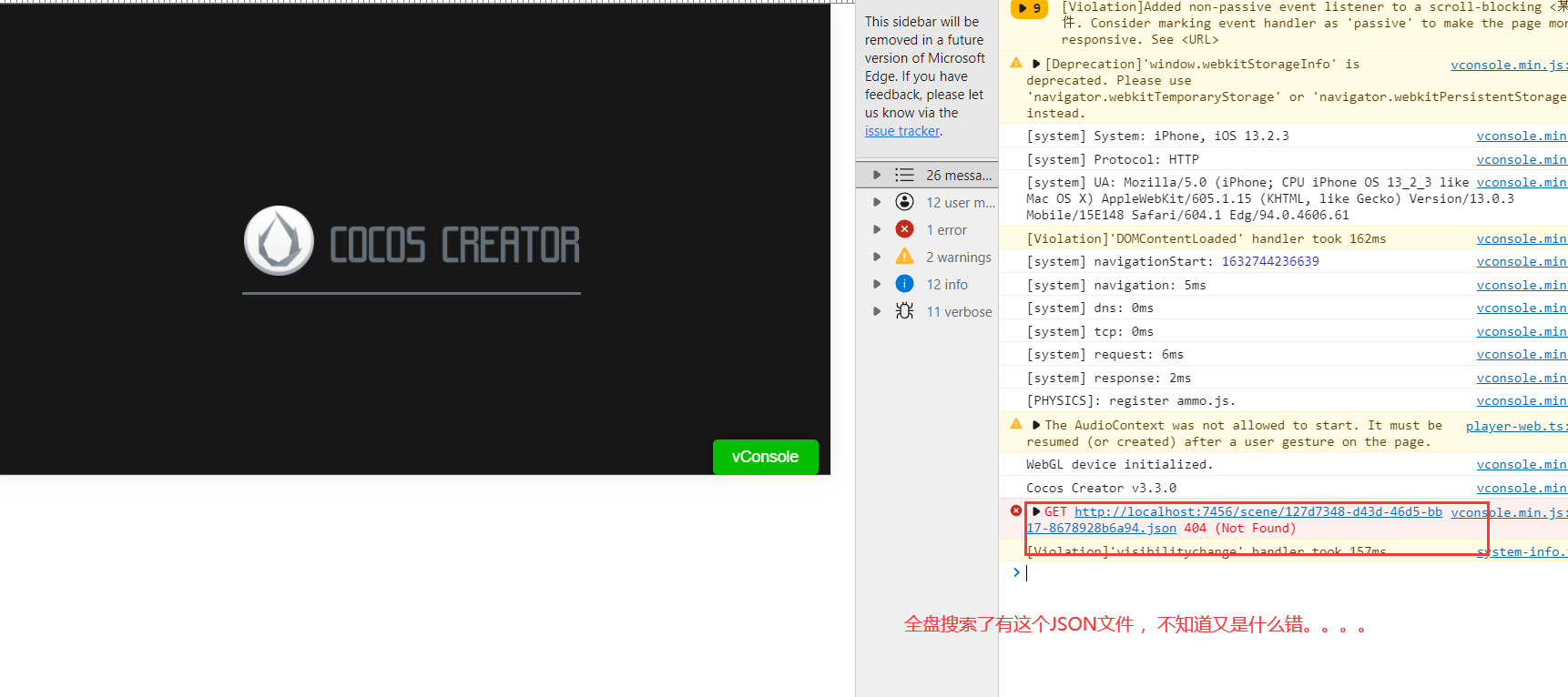
Task: Click the red error icon on the GET 404 row
Action: coord(1016,510)
